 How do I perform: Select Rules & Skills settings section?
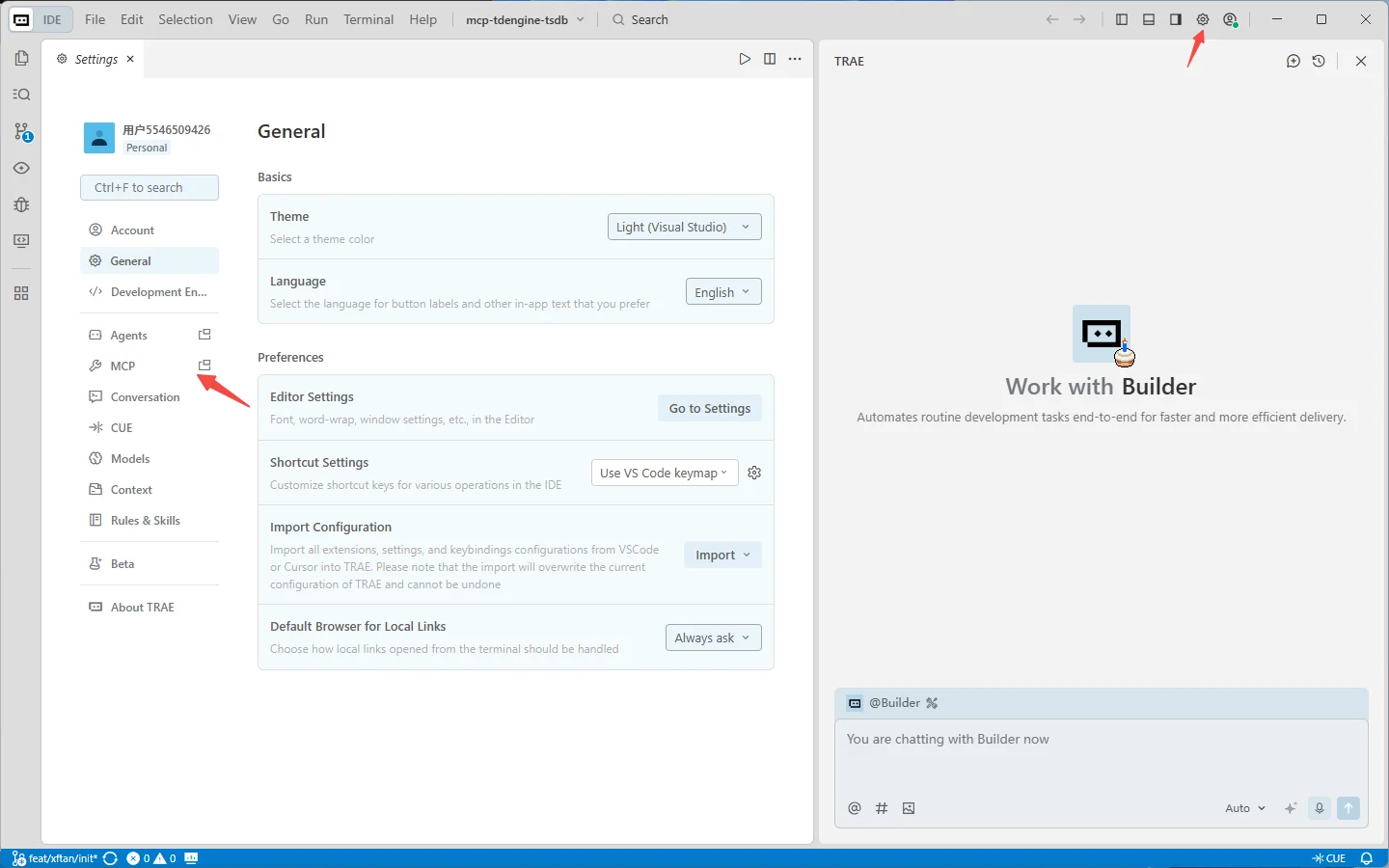pos(145,521)
